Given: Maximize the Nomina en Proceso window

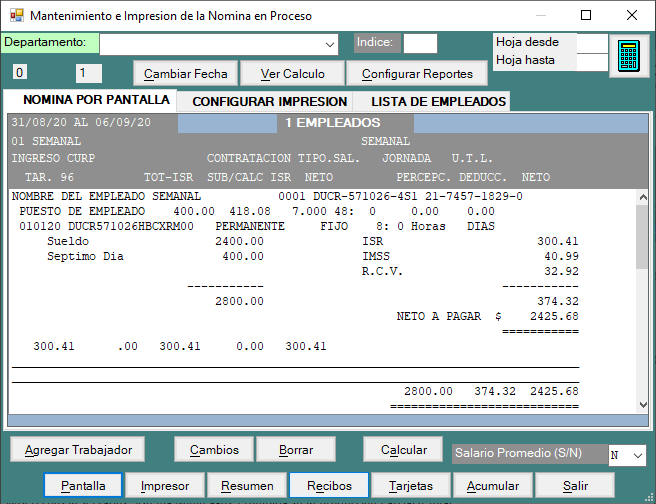Looking at the screenshot, I should click(586, 16).
